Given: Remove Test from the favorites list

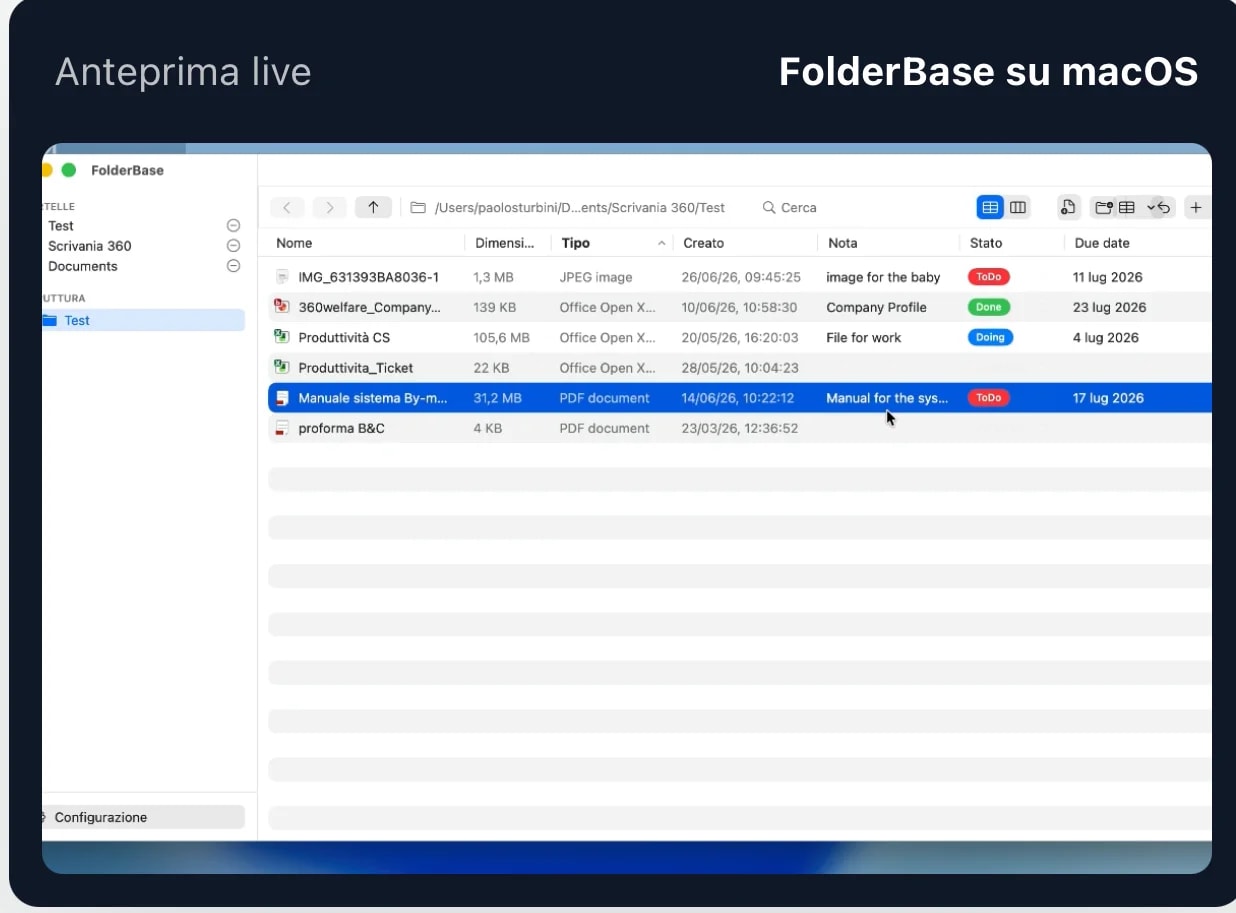Looking at the screenshot, I should [233, 226].
